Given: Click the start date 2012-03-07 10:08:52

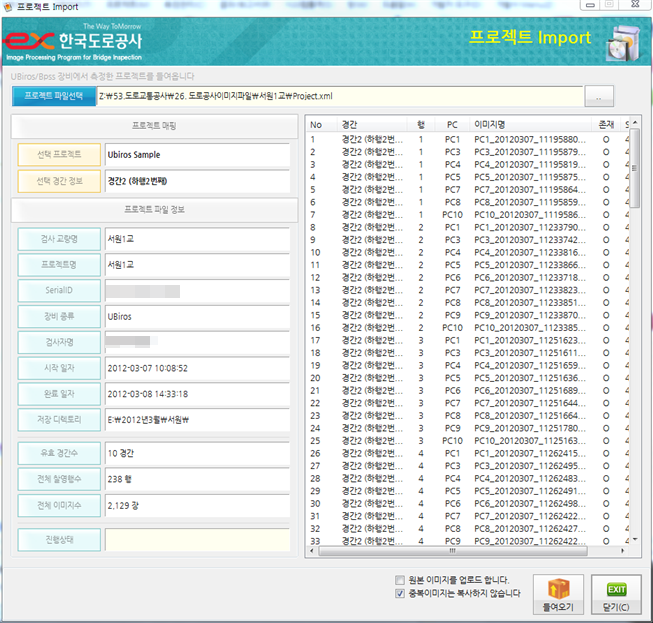Looking at the screenshot, I should pos(197,368).
